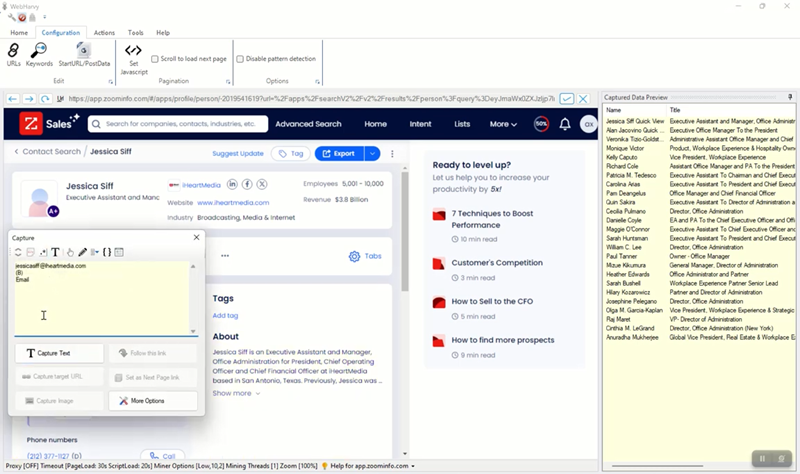Click the 50% progress ring icon
800x474 pixels.
(x=541, y=124)
